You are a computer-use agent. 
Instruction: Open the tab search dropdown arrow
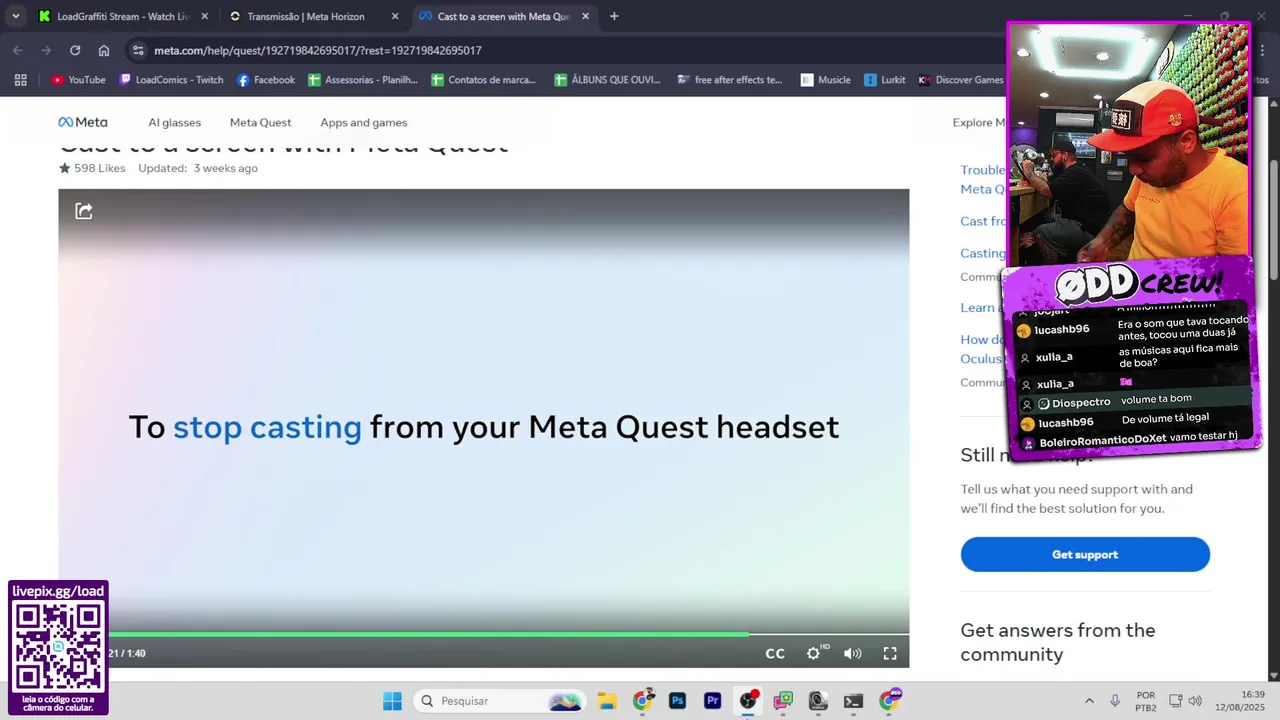15,16
